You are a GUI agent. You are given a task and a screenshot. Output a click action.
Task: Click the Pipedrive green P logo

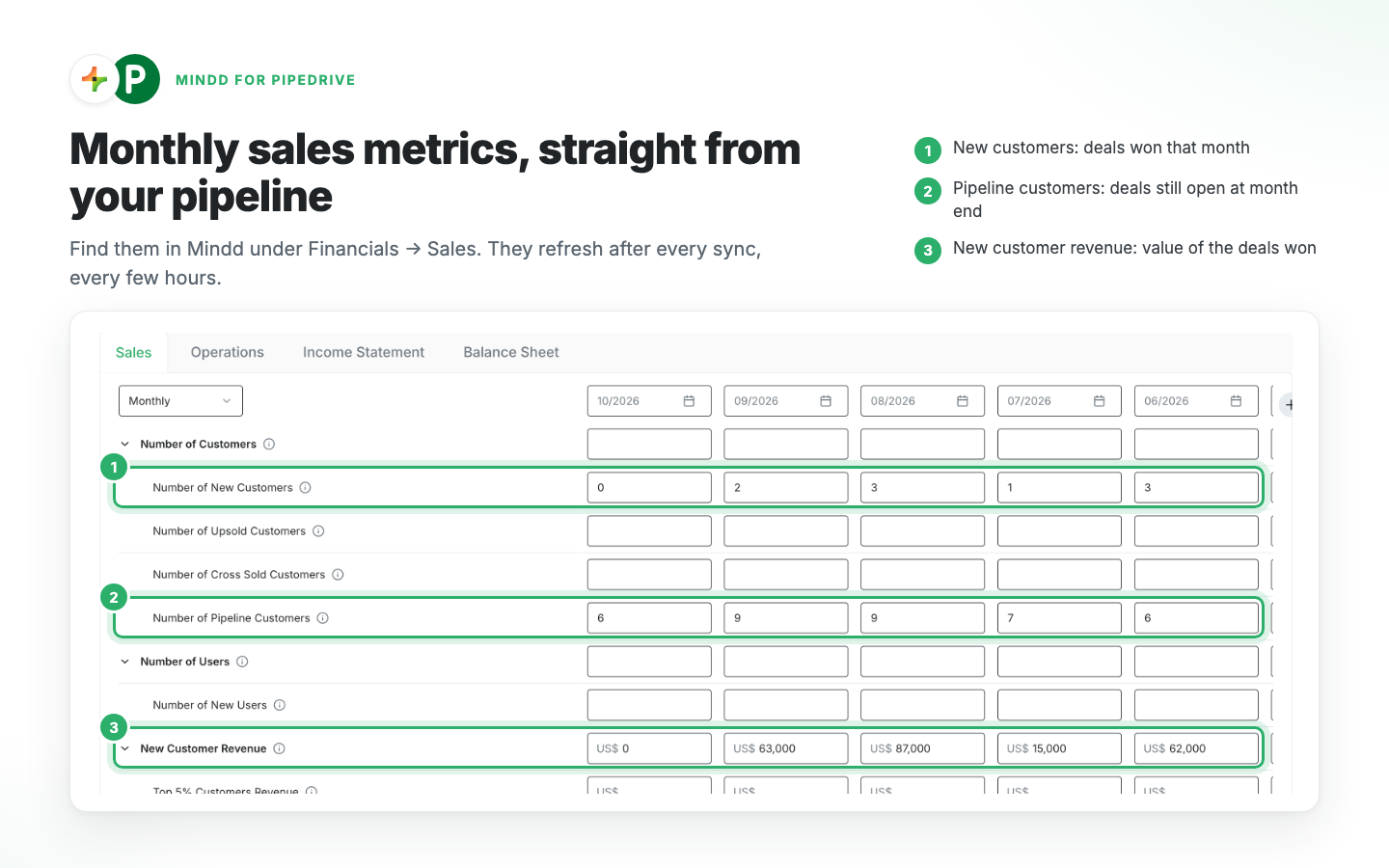(137, 79)
